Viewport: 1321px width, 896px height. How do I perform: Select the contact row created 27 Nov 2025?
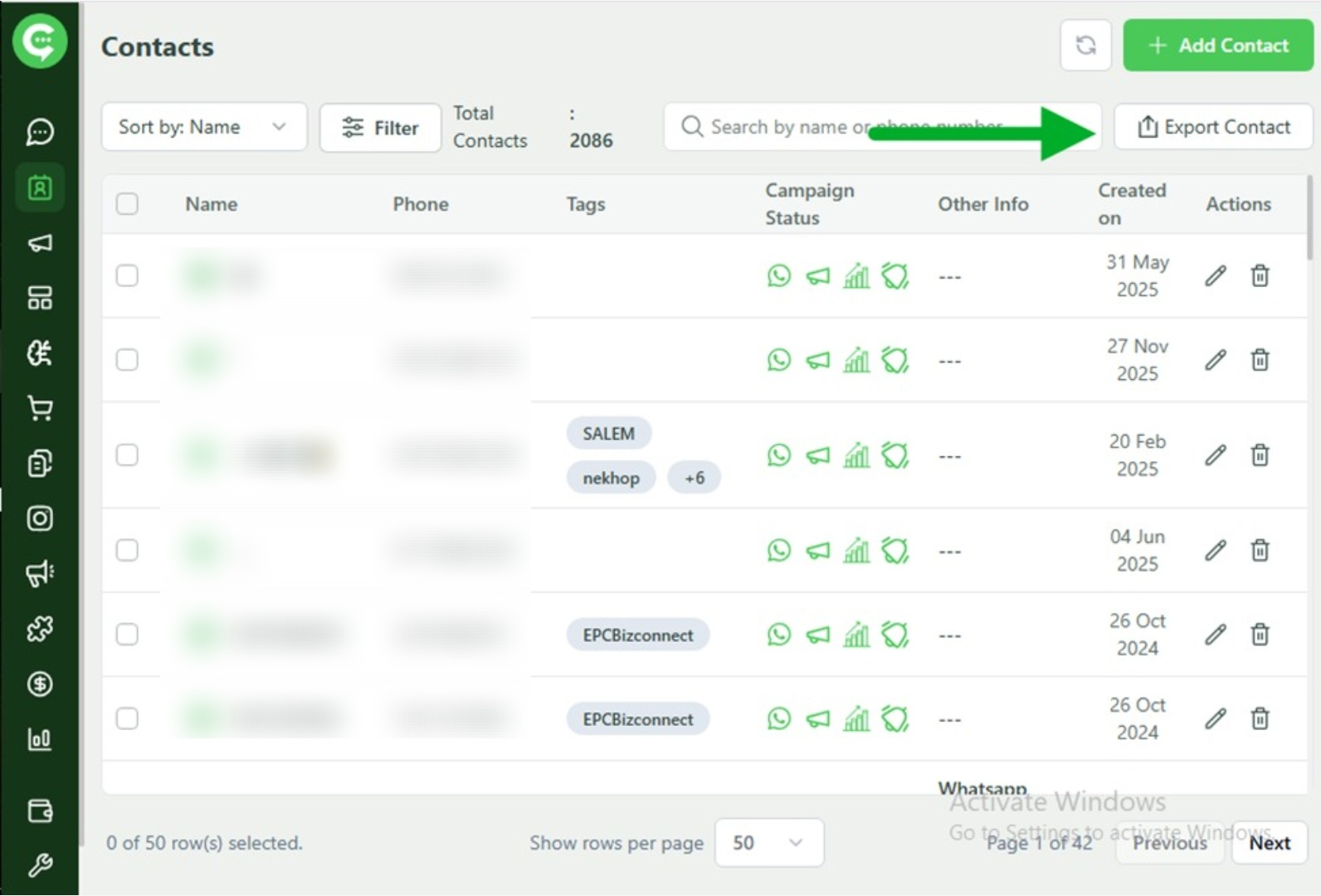coord(127,359)
